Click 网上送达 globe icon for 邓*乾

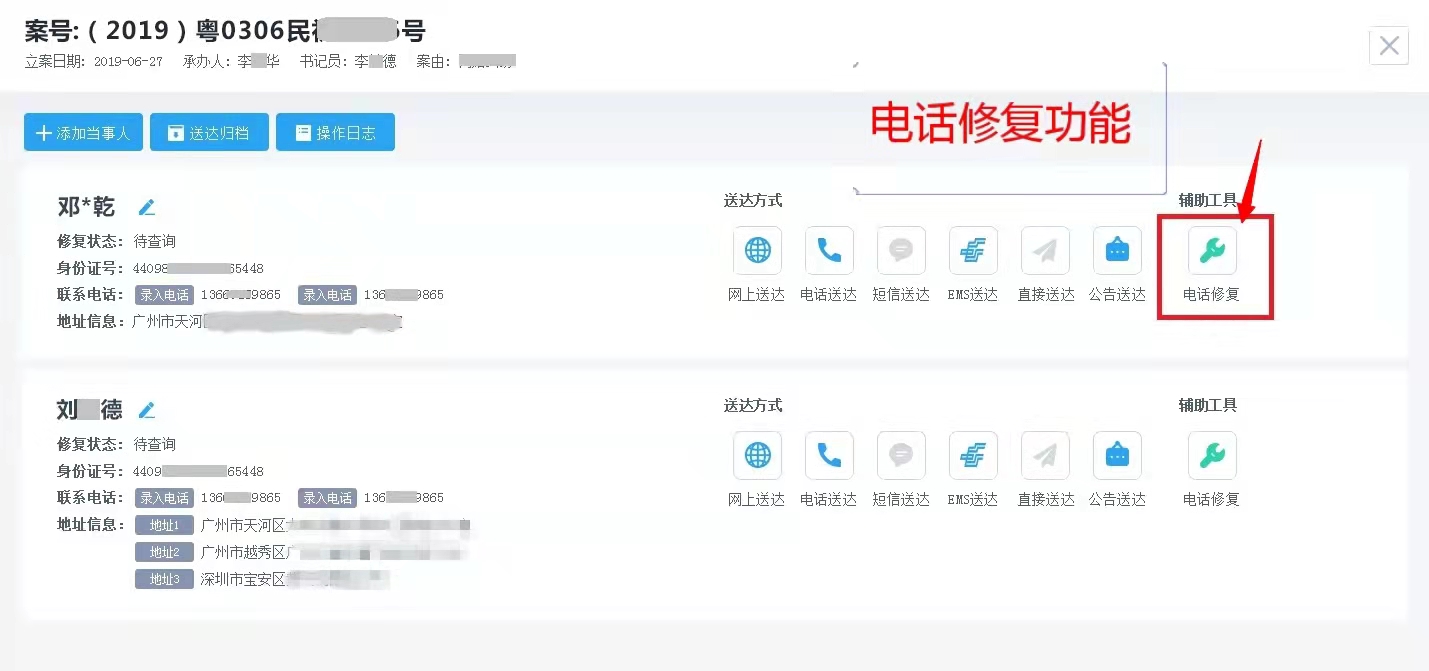(757, 250)
